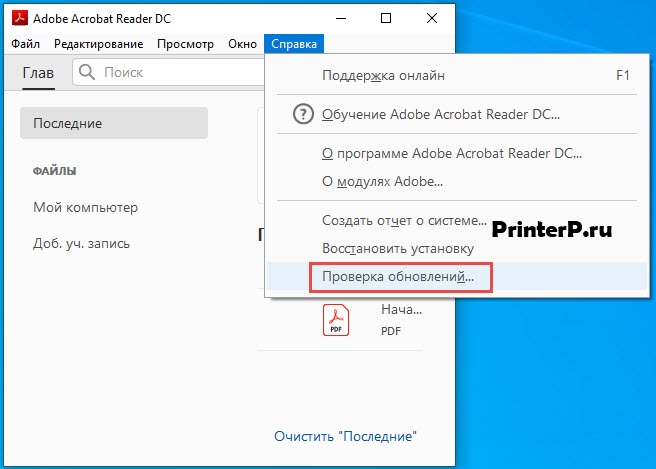Viewport: 656px width, 469px height.
Task: Choose Восстановить установку option
Action: point(398,248)
